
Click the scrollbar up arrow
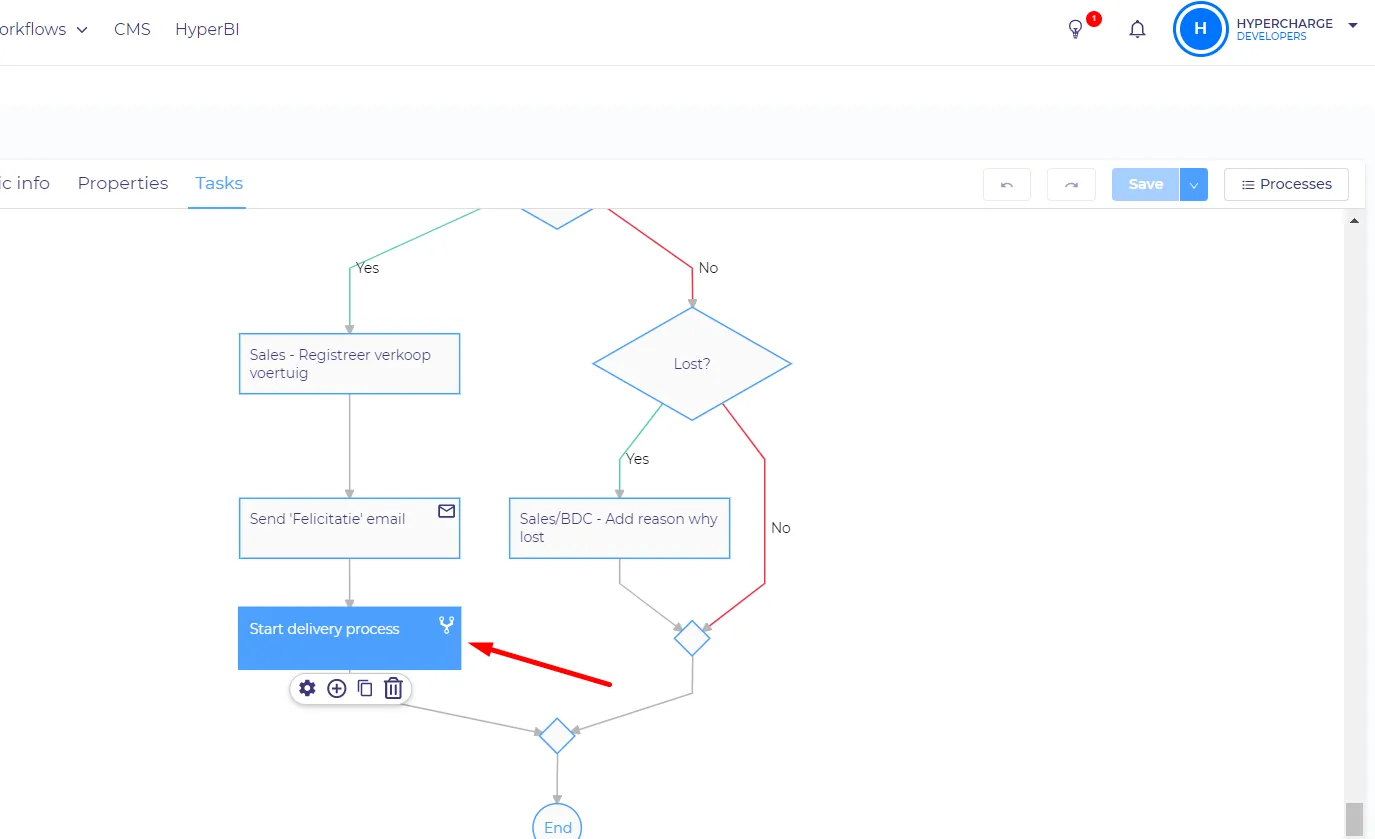pos(1355,220)
